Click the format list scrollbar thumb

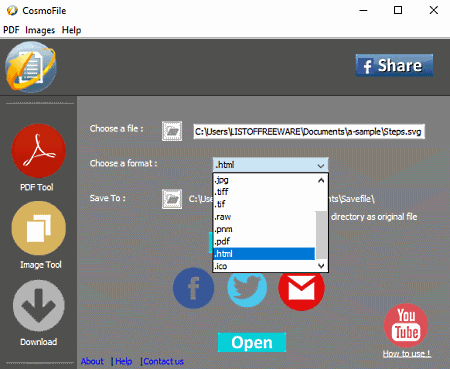[x=321, y=235]
